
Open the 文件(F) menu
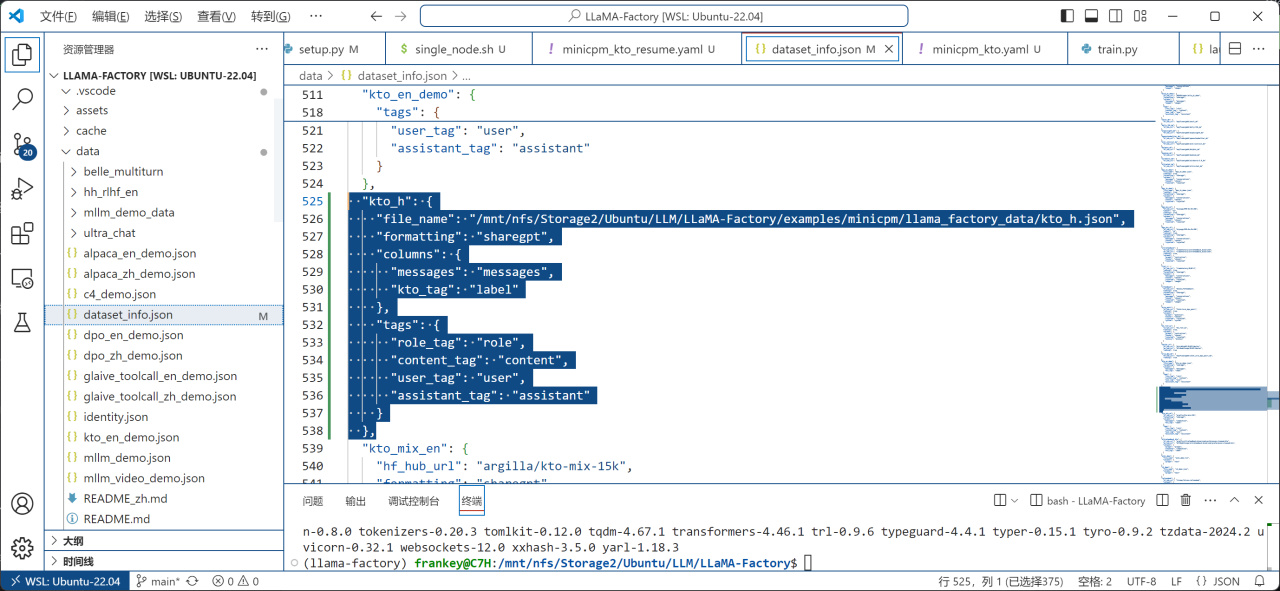click(x=58, y=16)
